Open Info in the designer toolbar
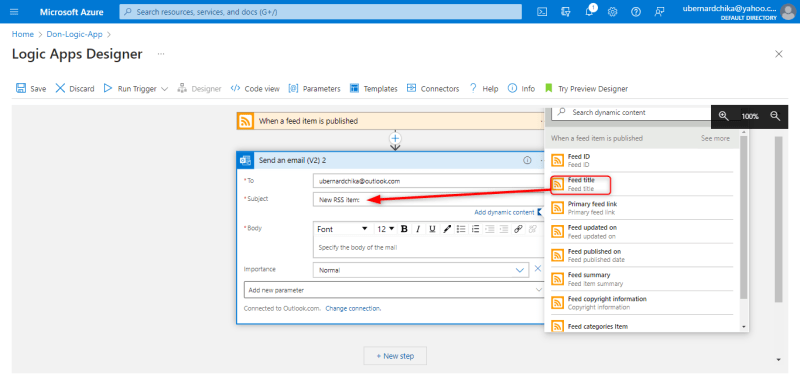The height and width of the screenshot is (385, 800). (521, 88)
